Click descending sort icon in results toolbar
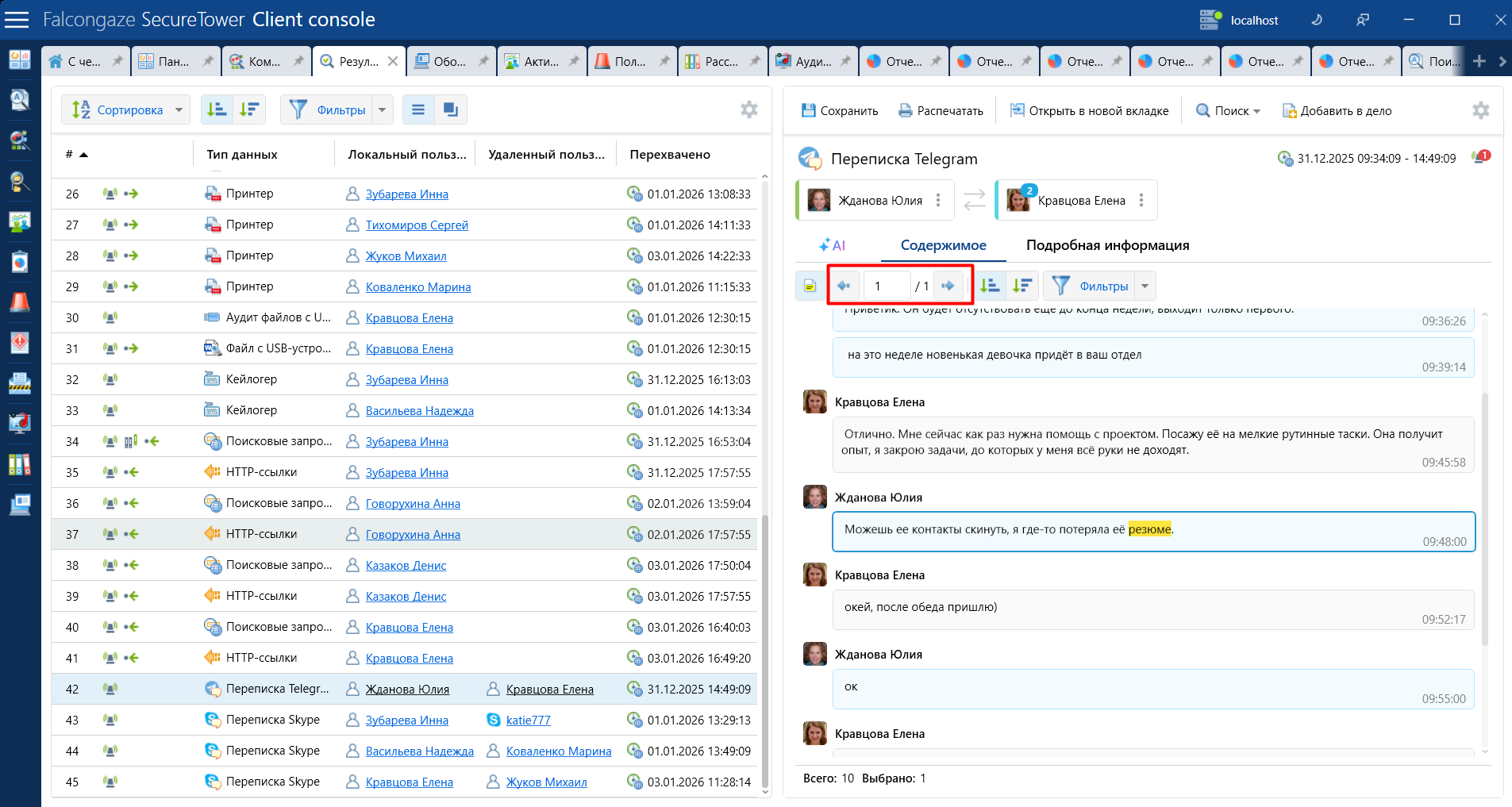1512x807 pixels. point(249,110)
